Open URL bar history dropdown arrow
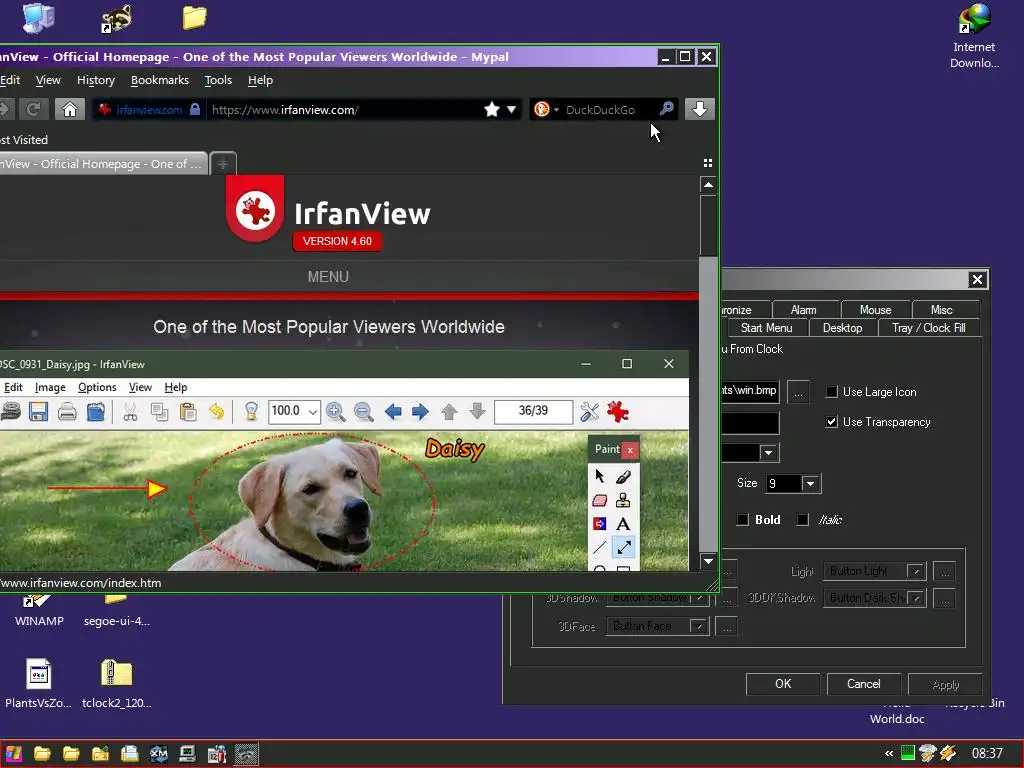The width and height of the screenshot is (1024, 768). (511, 109)
